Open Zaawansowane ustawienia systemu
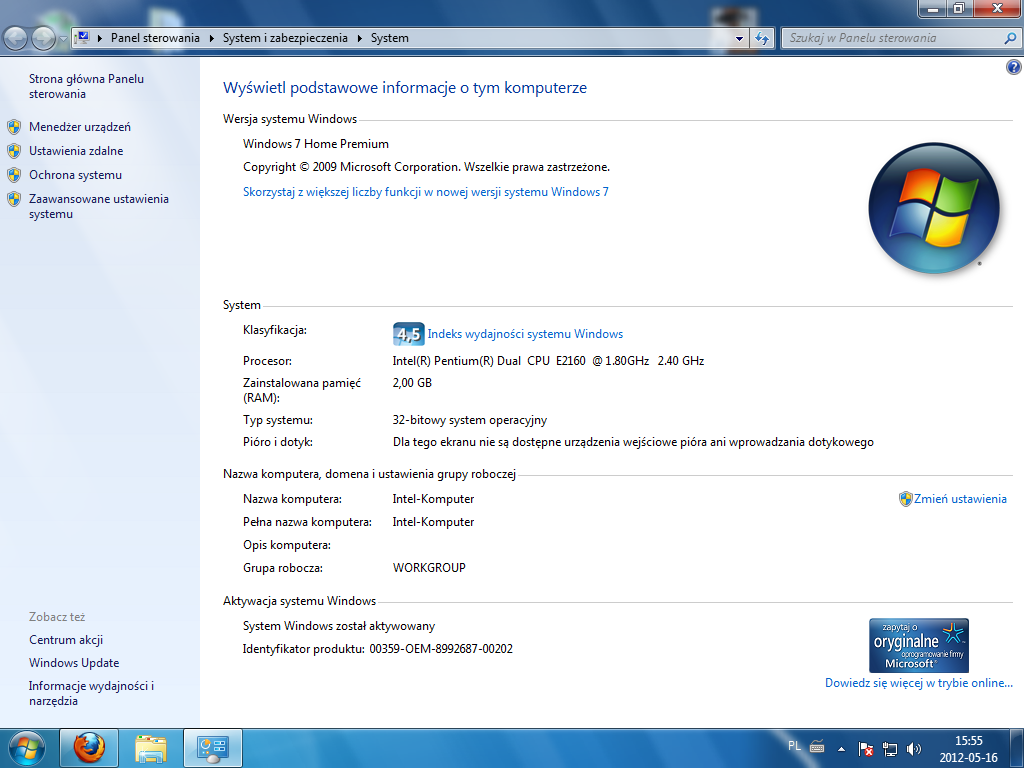The width and height of the screenshot is (1024, 768). point(99,206)
